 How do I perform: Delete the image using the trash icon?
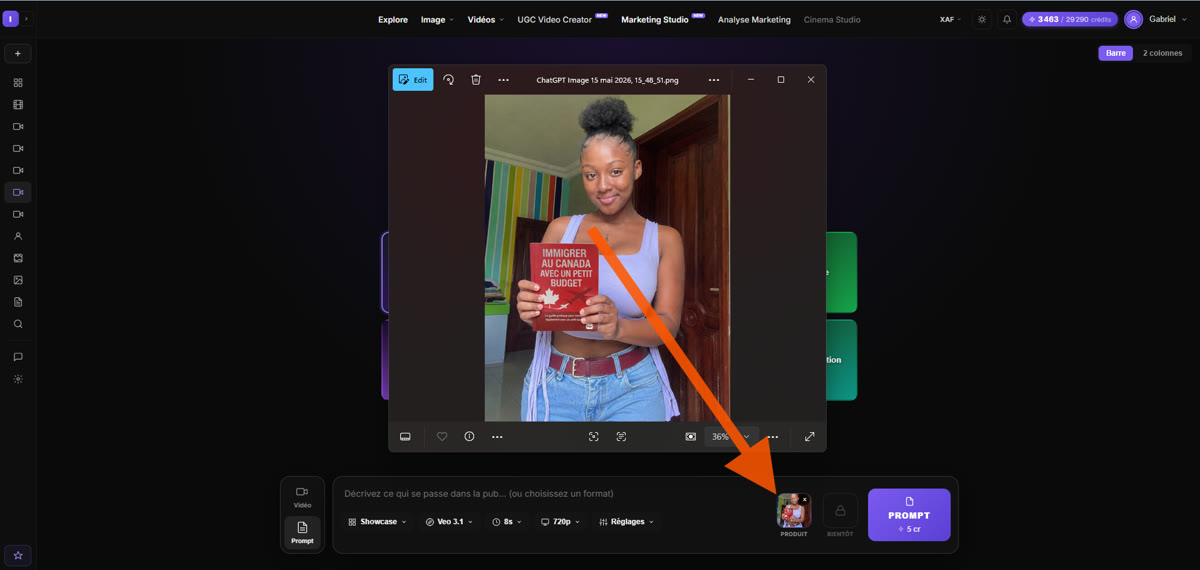(x=476, y=80)
